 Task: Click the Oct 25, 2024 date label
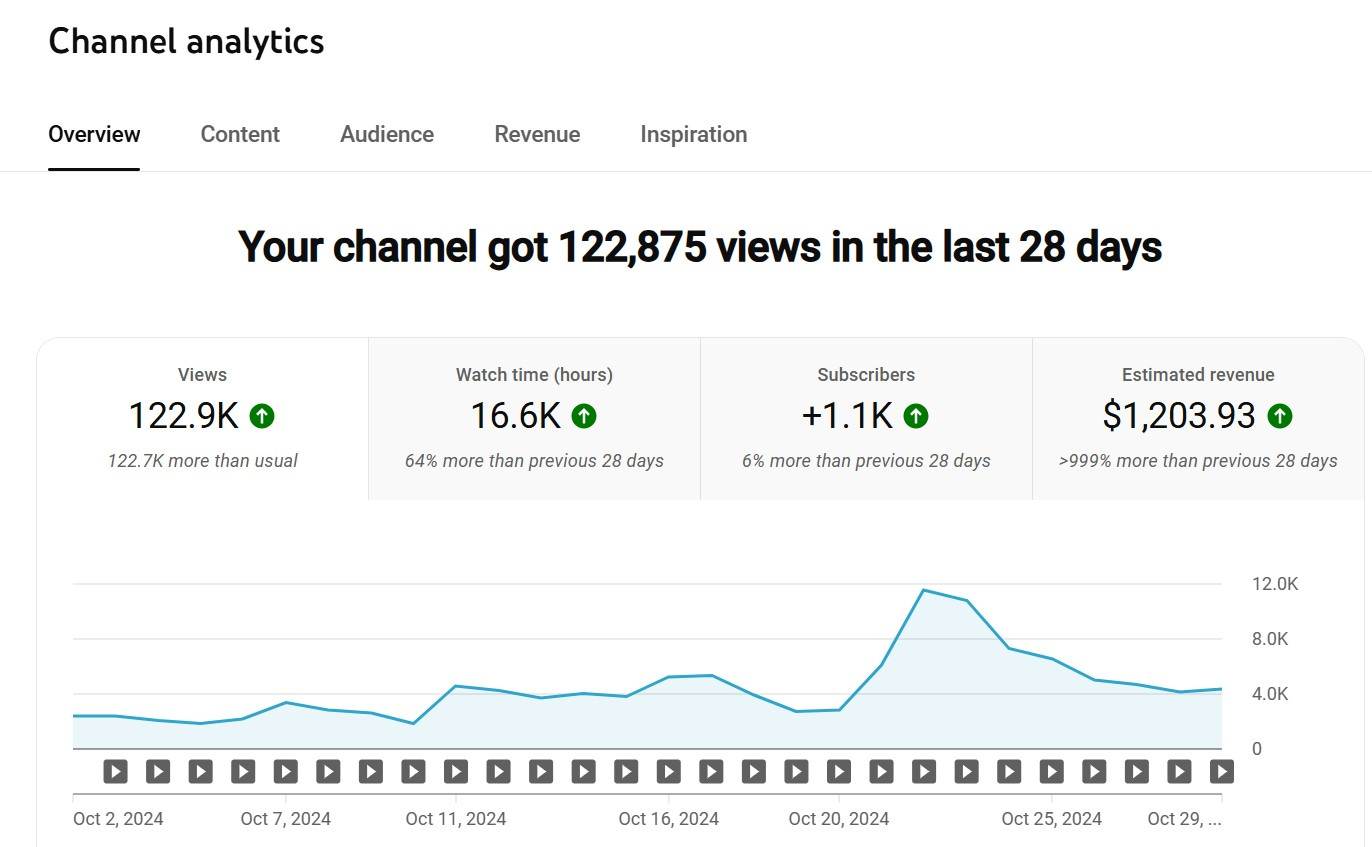(1052, 819)
